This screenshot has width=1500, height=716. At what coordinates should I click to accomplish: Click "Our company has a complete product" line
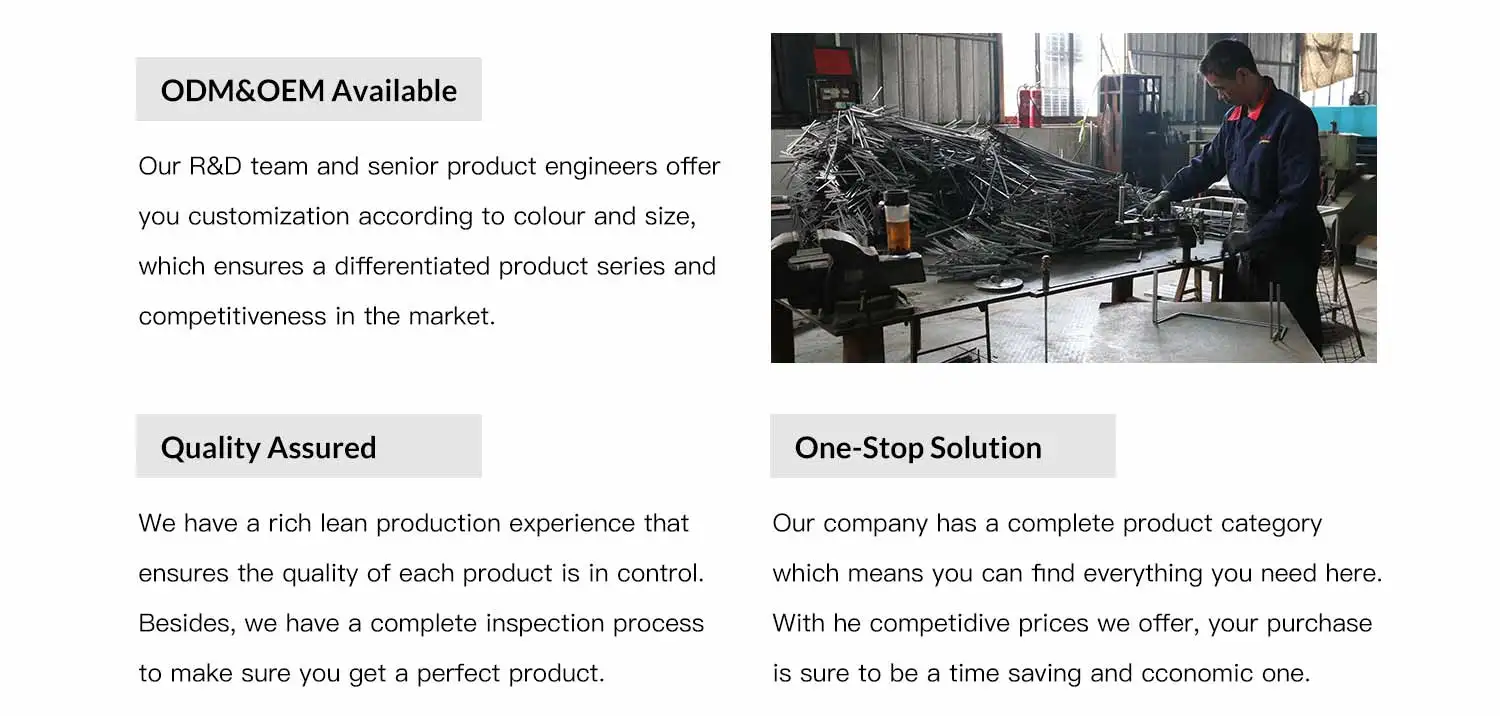1046,523
